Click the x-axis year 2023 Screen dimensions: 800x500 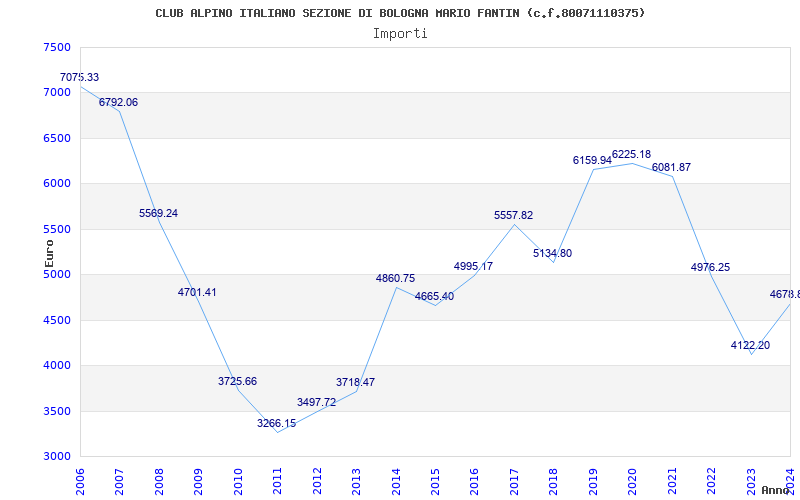click(751, 481)
